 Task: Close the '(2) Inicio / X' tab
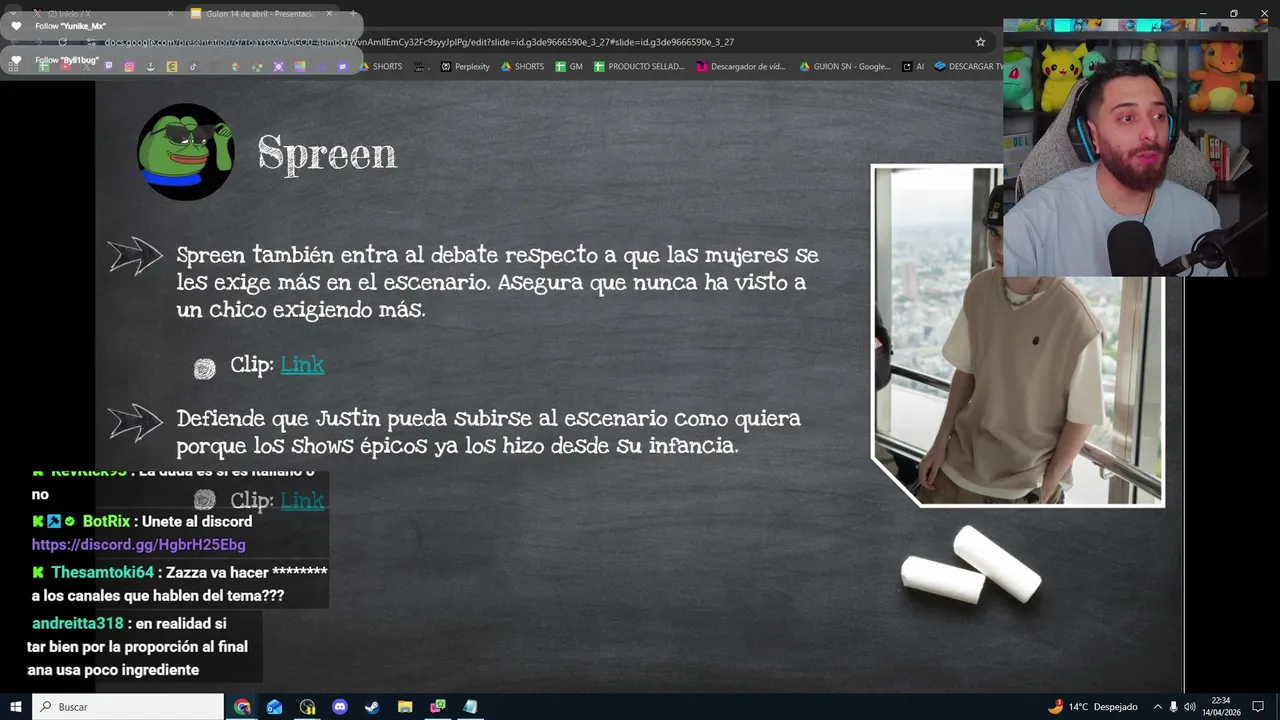pos(170,14)
